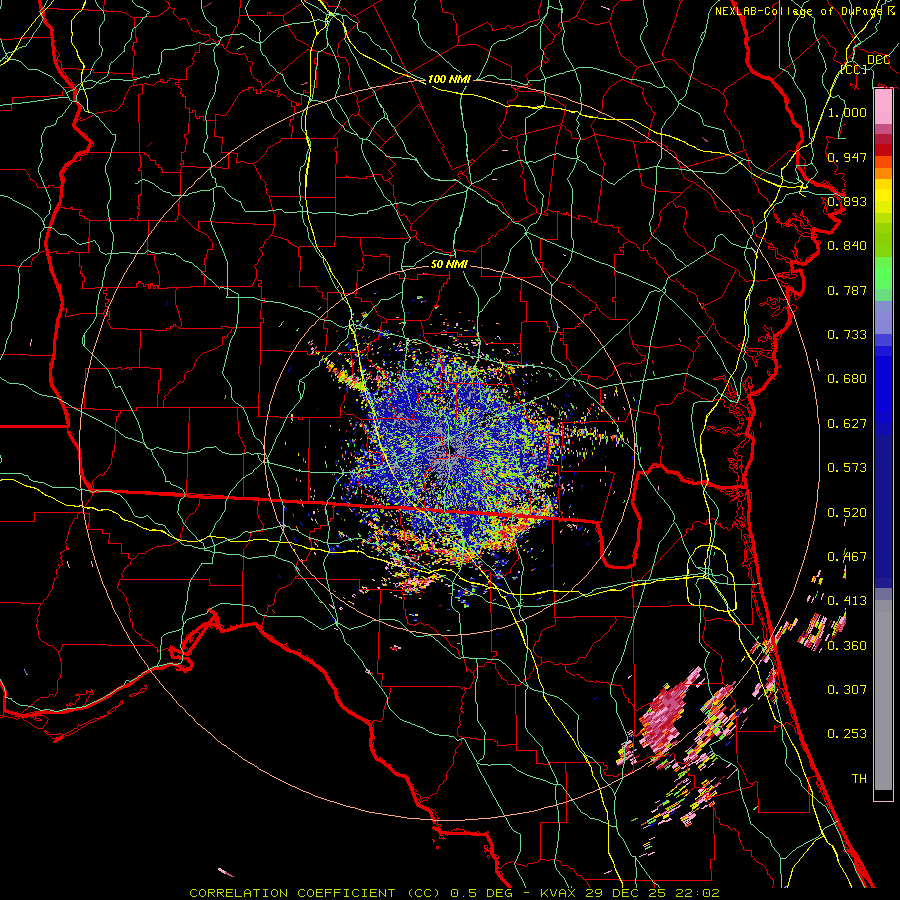
Task: Click the TH threshold label on legend
Action: click(859, 779)
